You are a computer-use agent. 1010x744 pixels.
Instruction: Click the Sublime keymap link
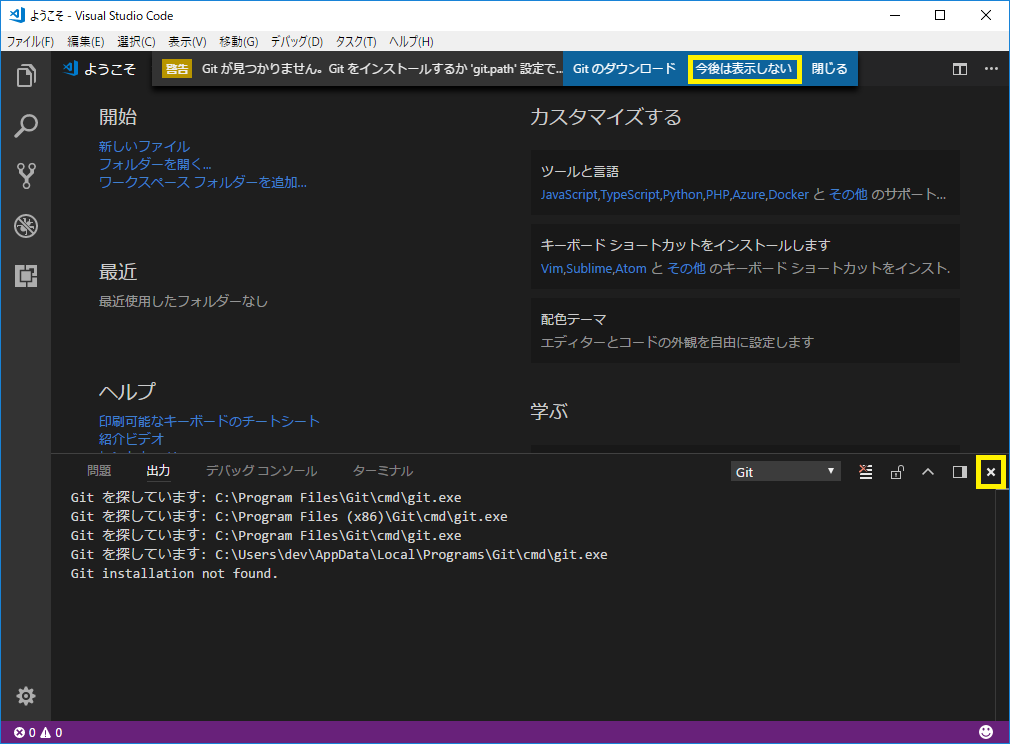pos(589,269)
